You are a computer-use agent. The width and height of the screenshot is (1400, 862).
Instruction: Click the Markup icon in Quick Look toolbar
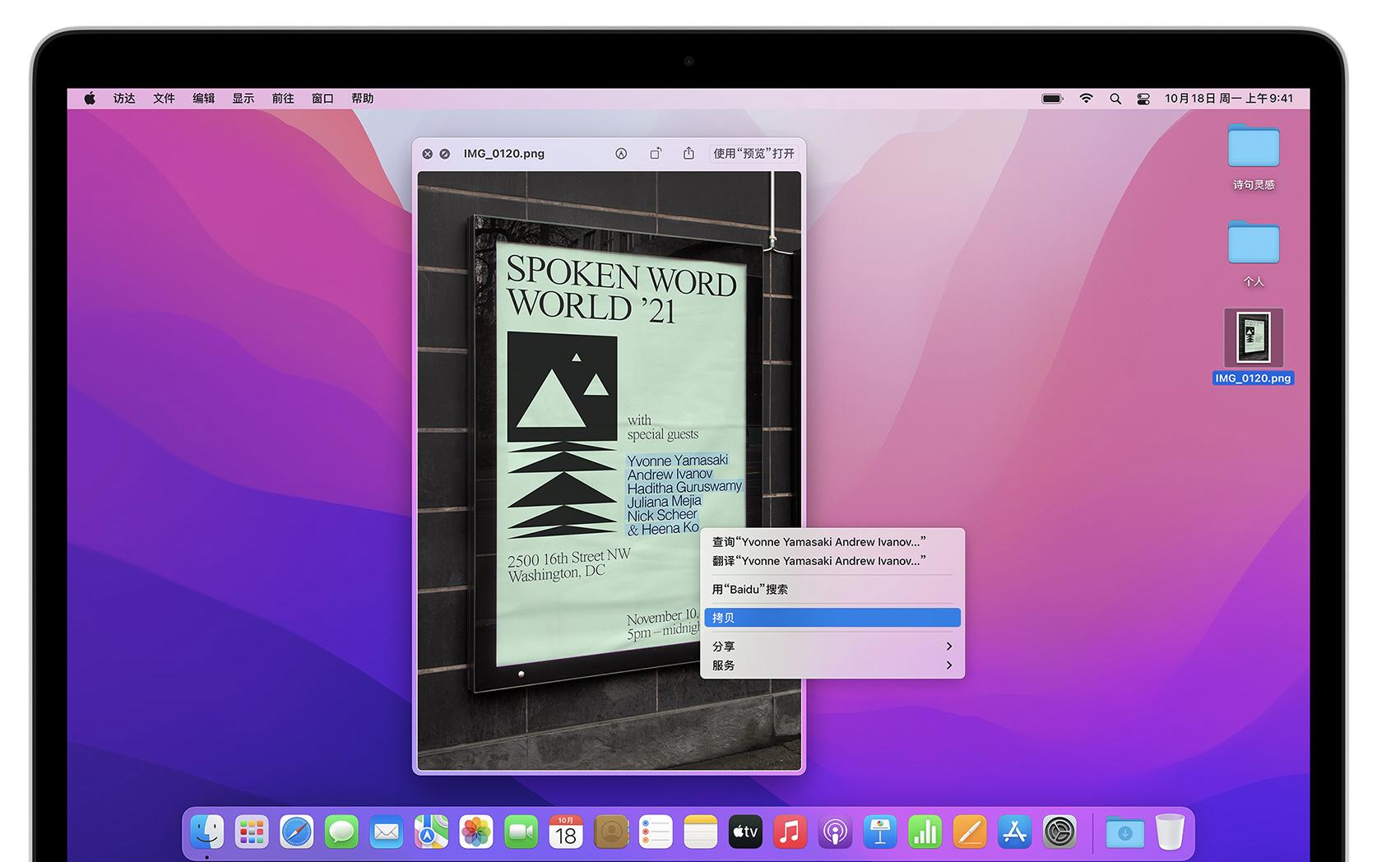(x=621, y=154)
